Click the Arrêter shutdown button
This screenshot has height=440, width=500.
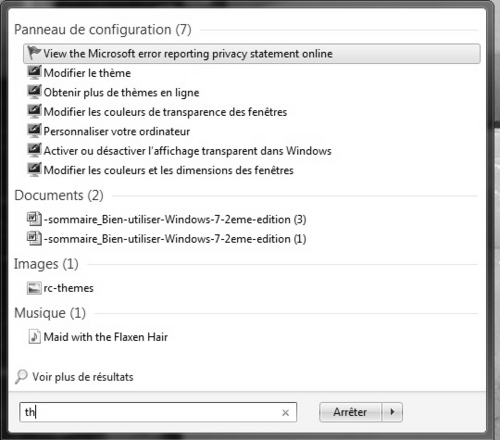350,412
